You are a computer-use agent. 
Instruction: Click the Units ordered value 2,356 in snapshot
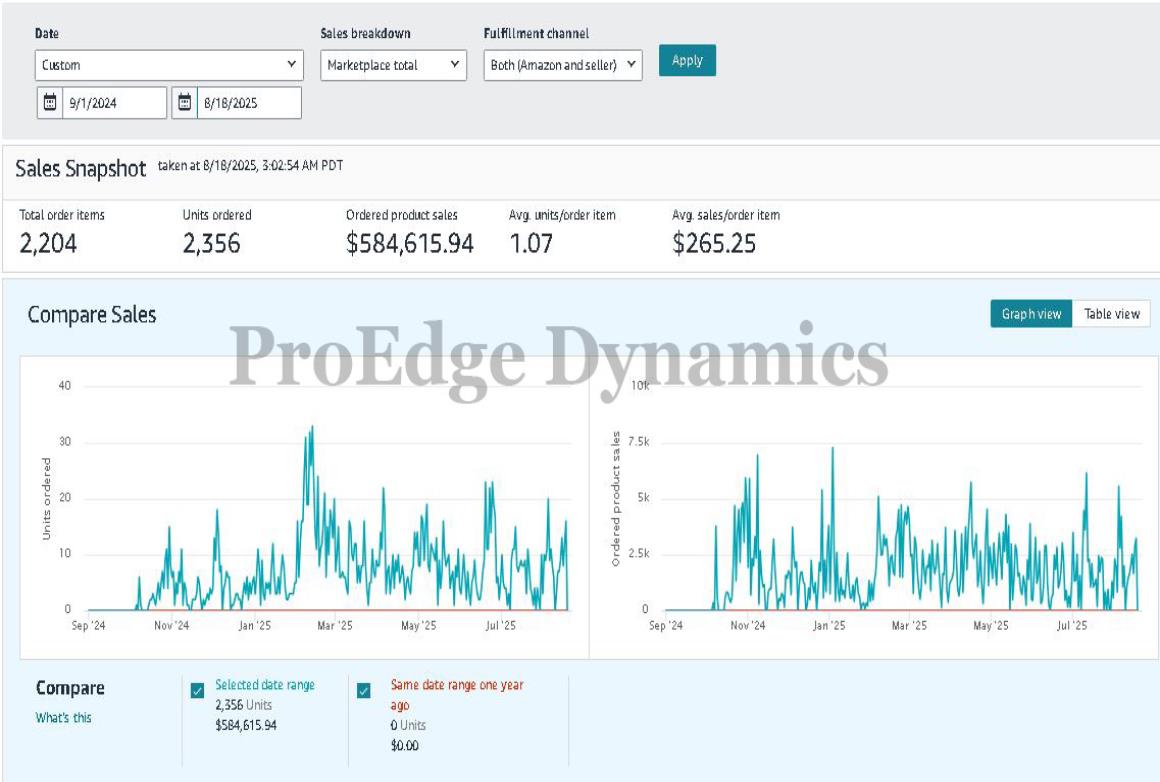click(x=211, y=243)
